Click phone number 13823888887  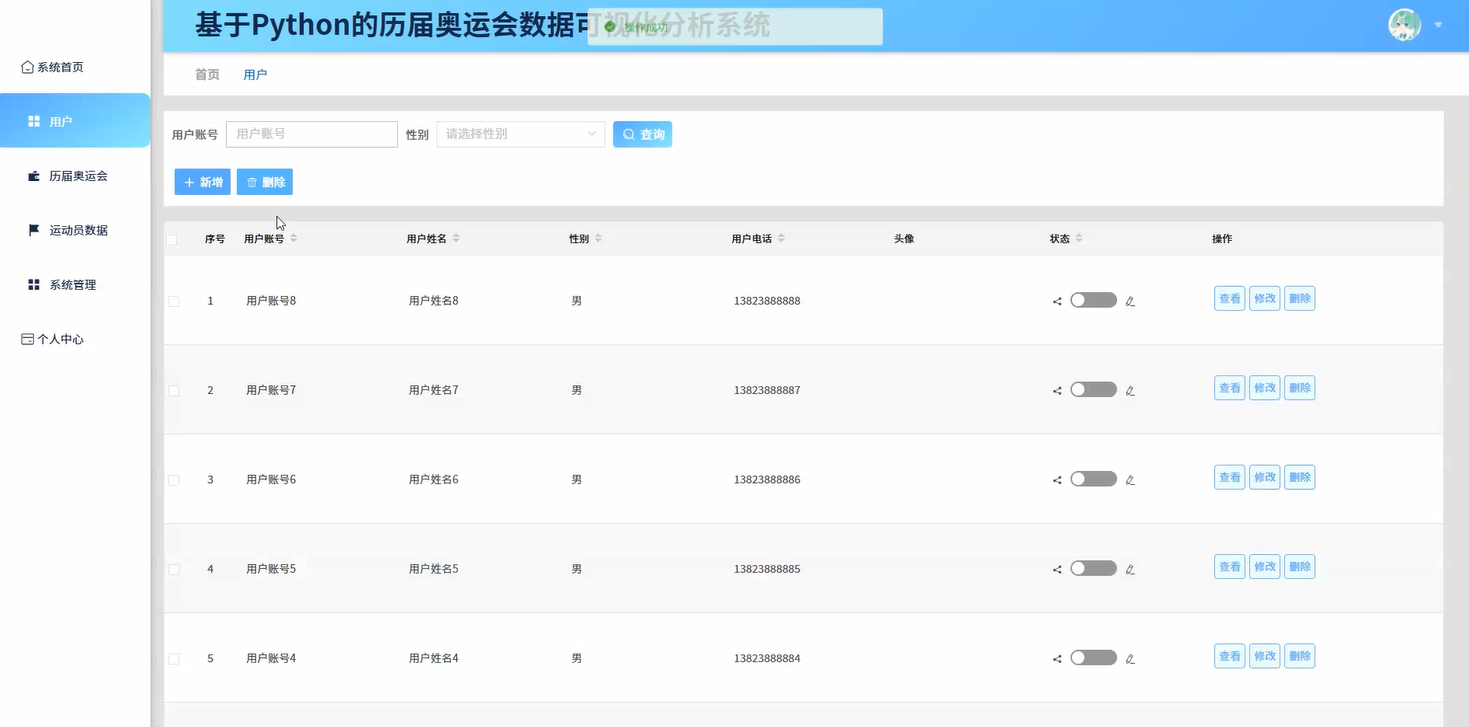tap(767, 390)
